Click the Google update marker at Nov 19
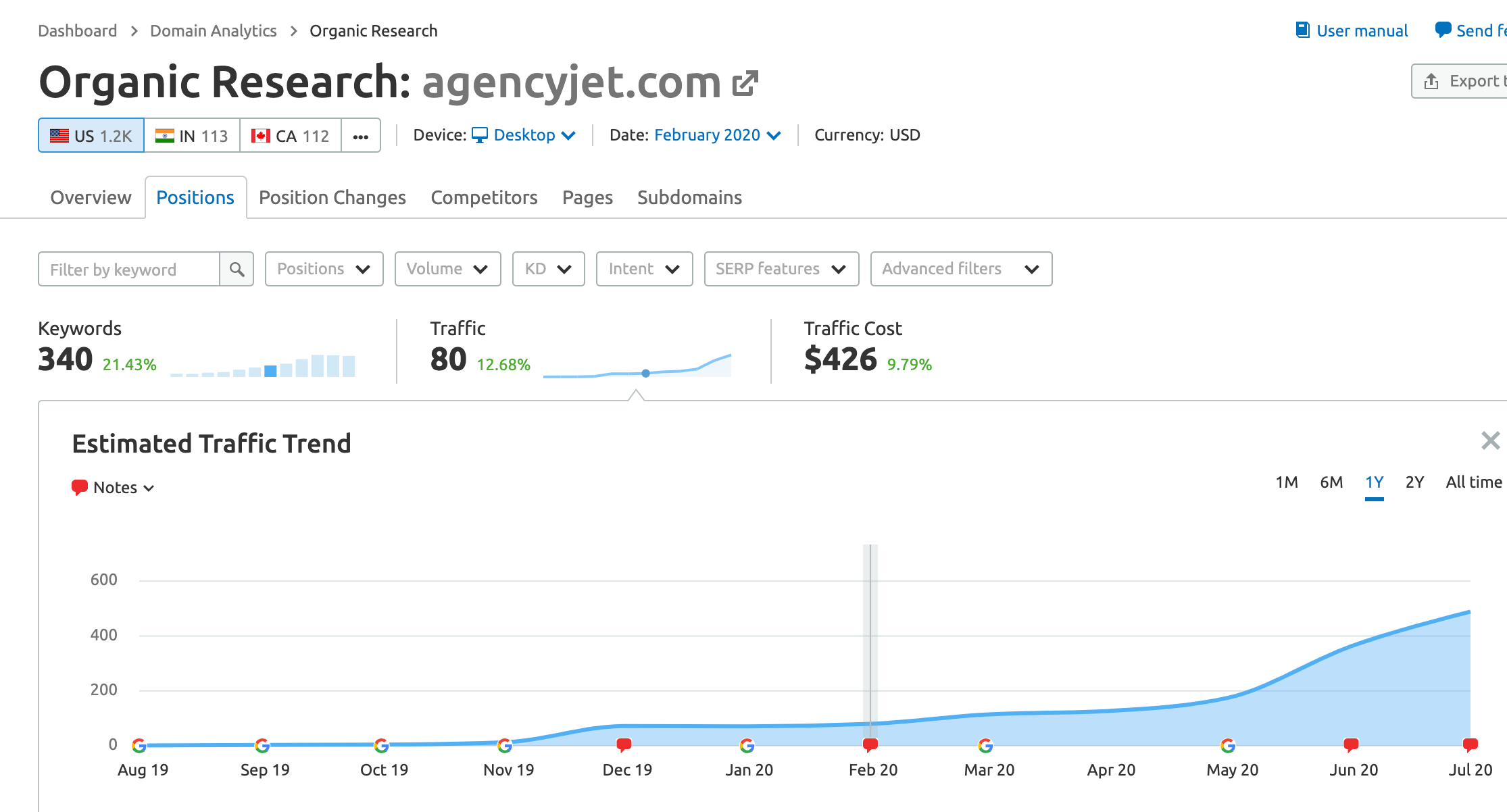This screenshot has height=812, width=1507. 505,746
